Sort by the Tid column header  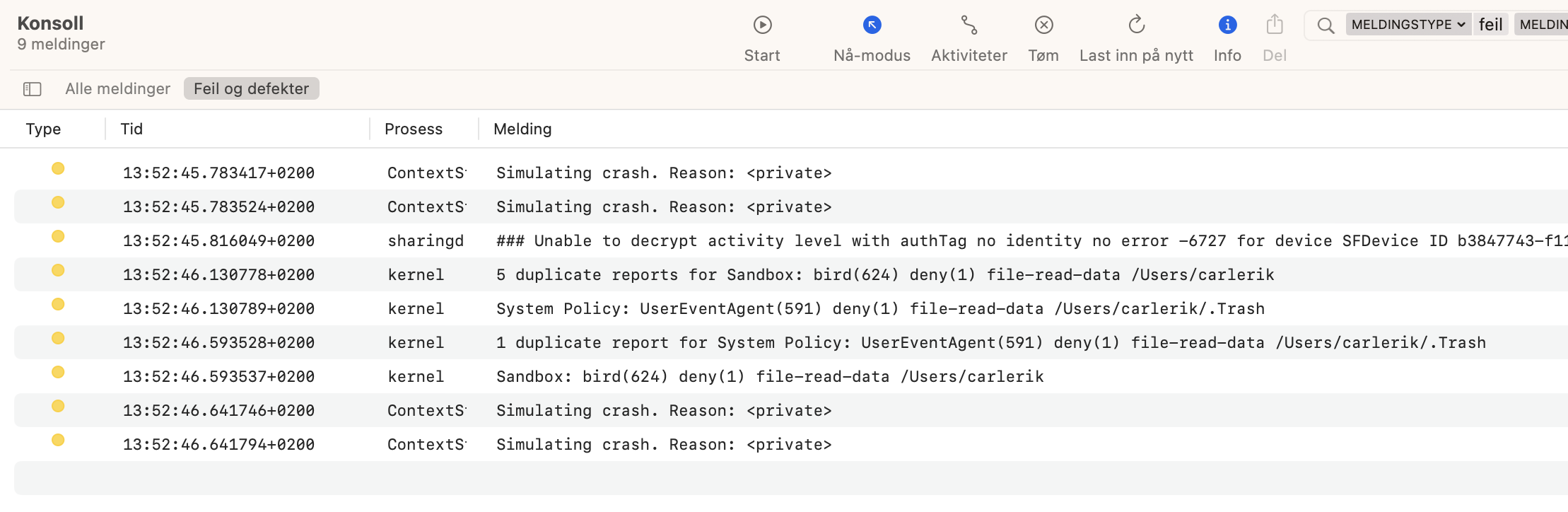click(131, 129)
